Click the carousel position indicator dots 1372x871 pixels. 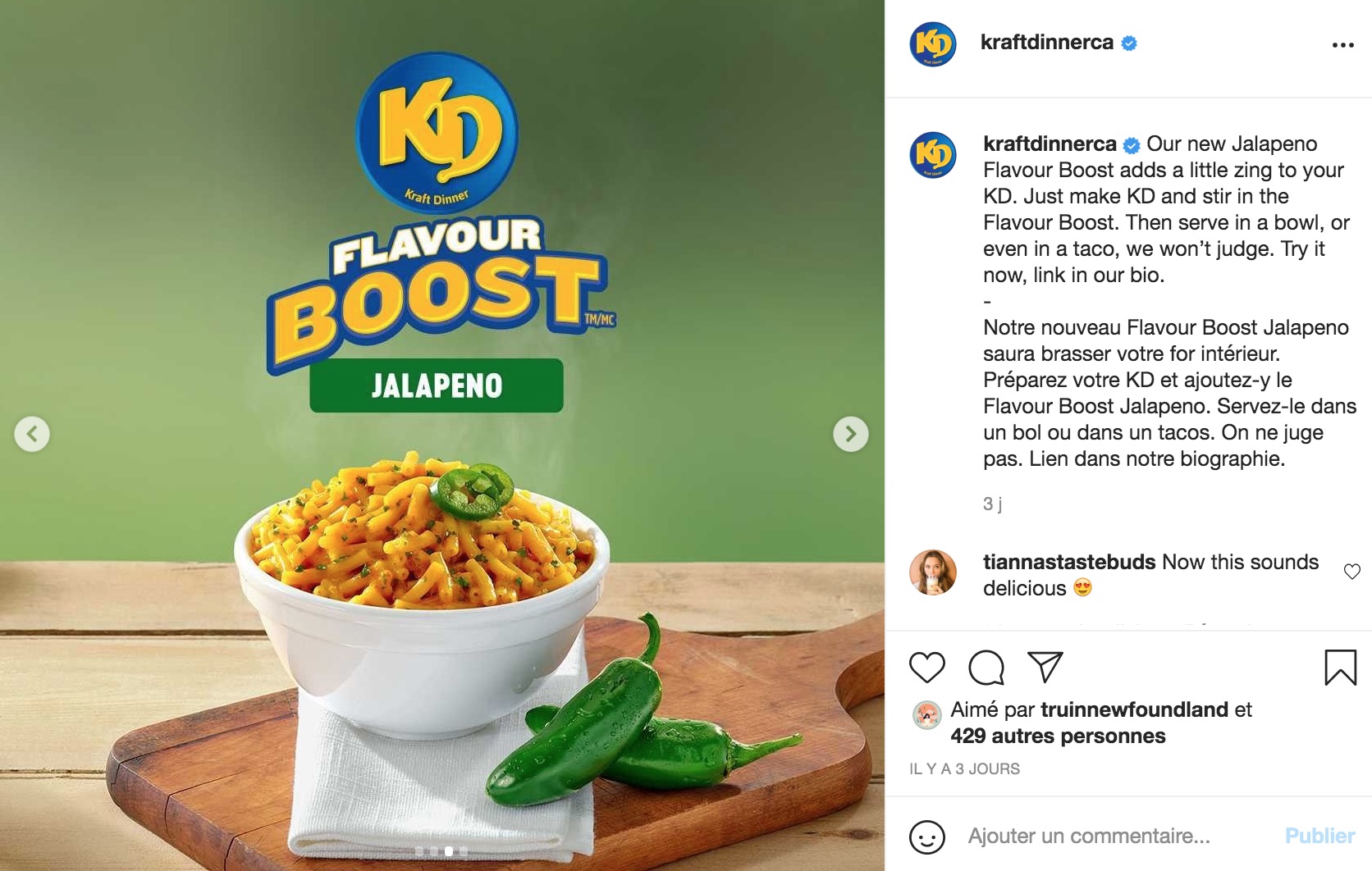pyautogui.click(x=441, y=851)
